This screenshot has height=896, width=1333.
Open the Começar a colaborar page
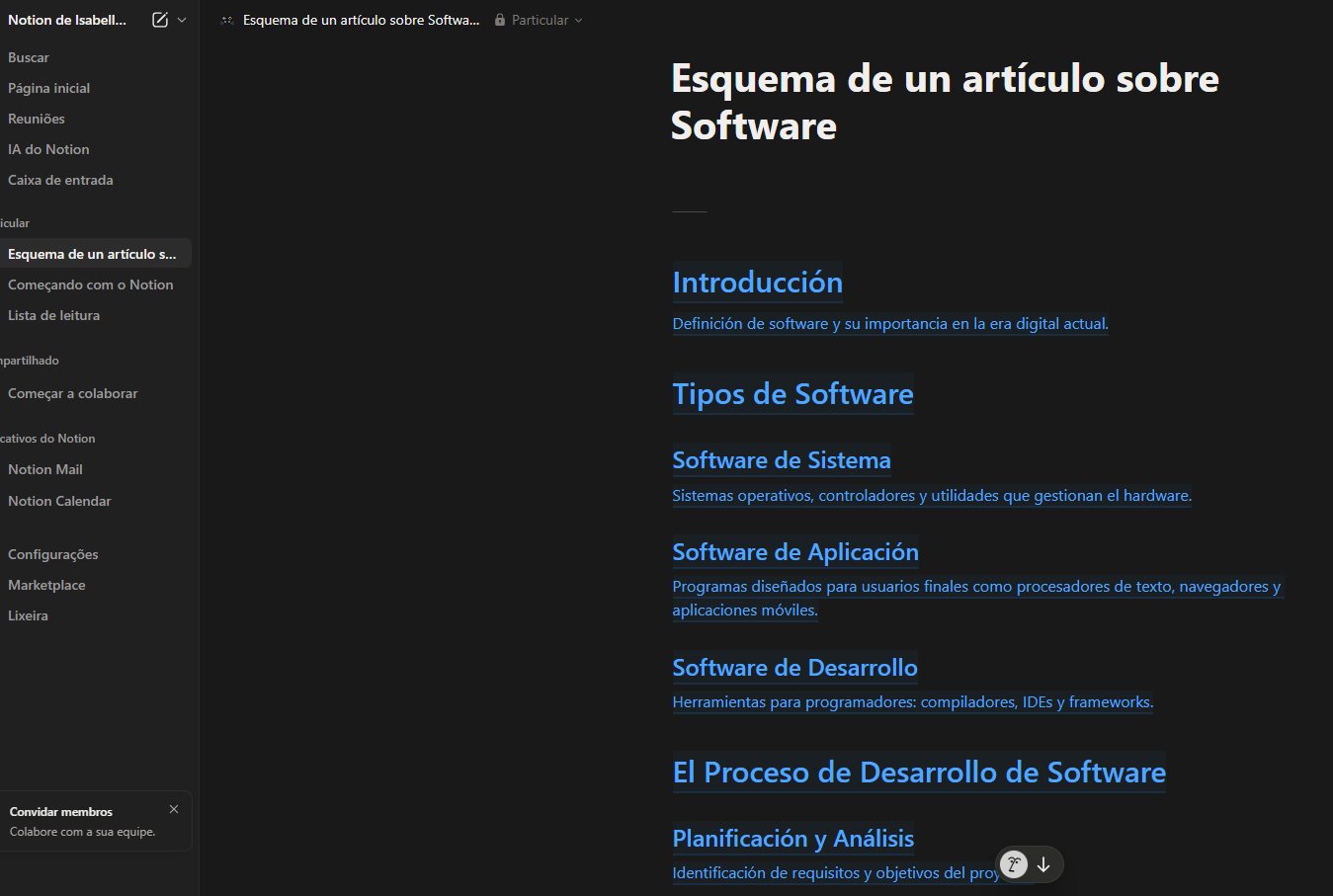(72, 393)
